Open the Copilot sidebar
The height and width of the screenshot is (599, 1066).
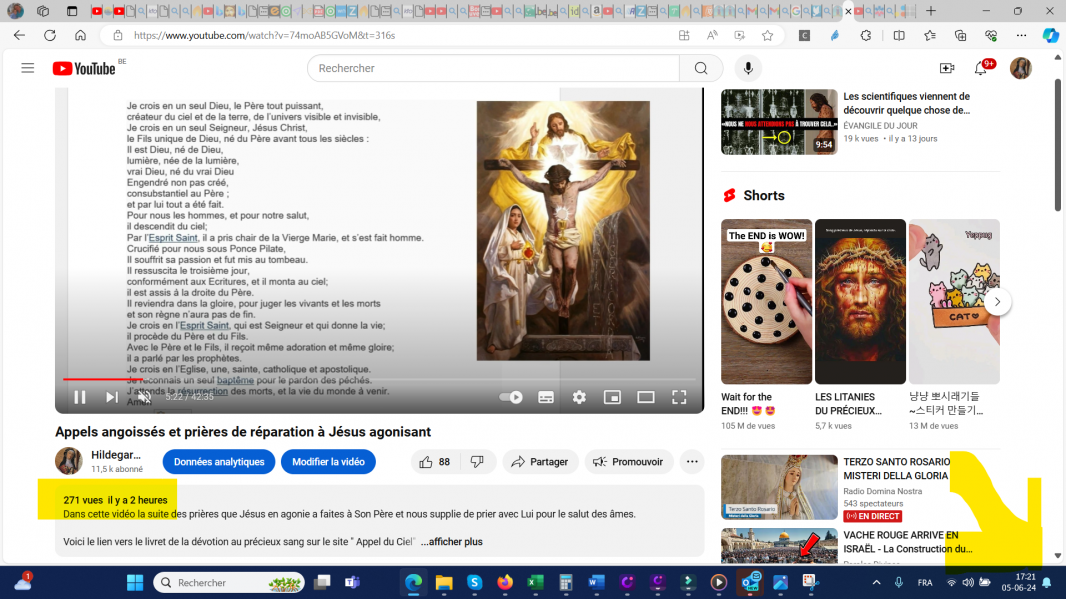[1050, 35]
